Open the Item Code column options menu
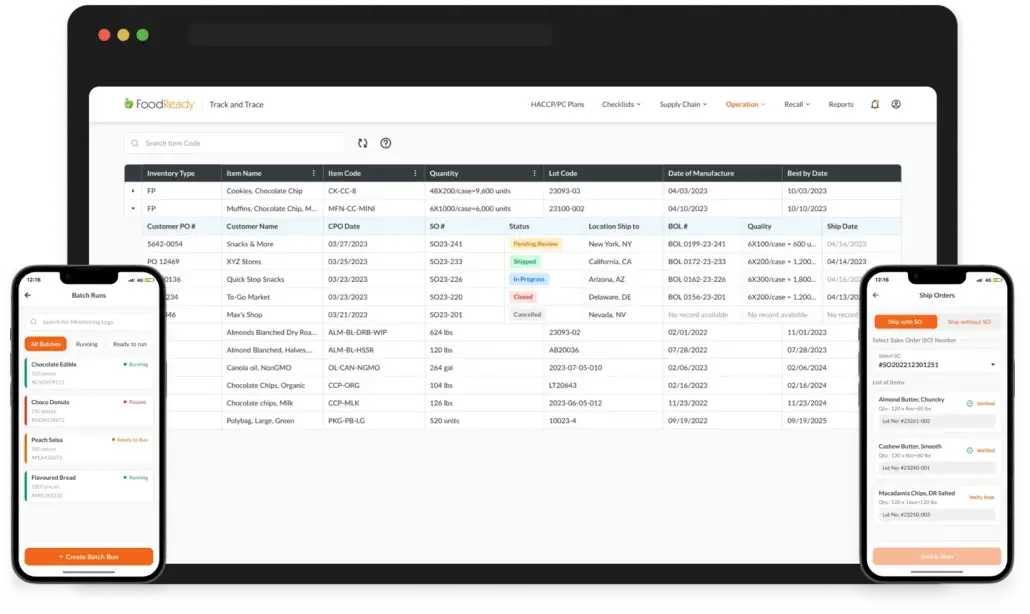Screen dimensions: 1030x614 416,174
